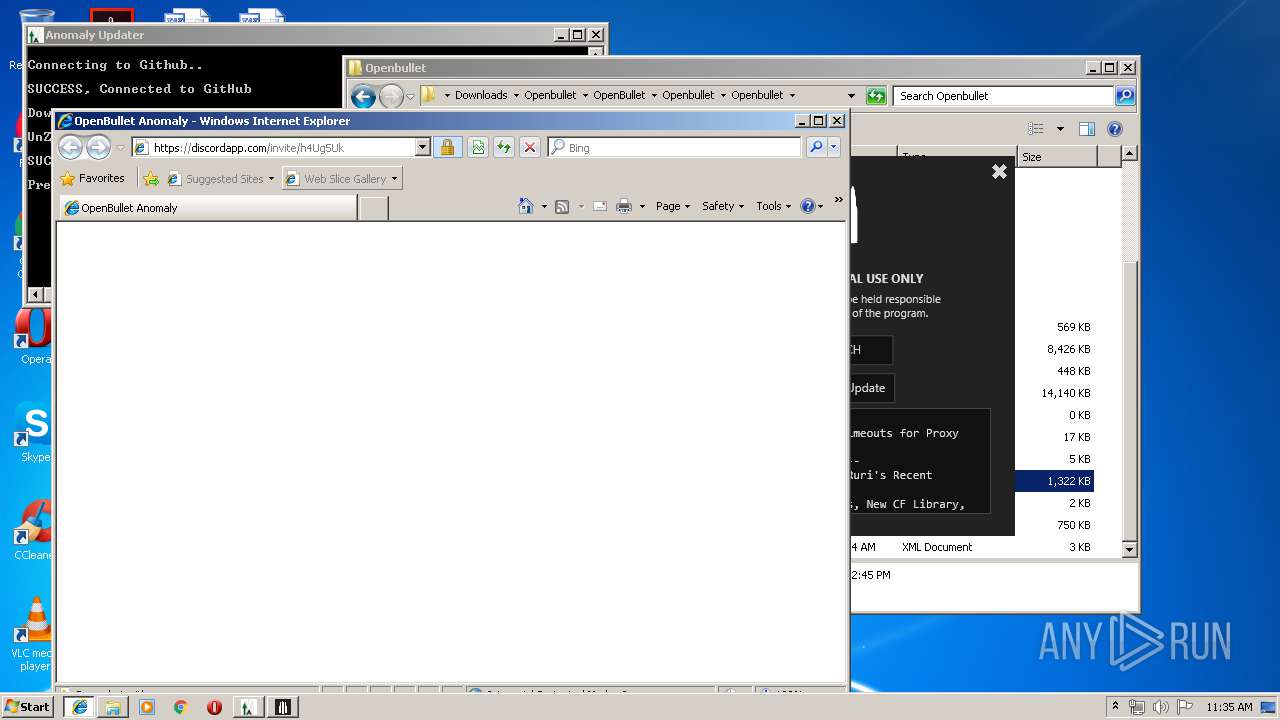Click the IE search magnifier button

816,147
